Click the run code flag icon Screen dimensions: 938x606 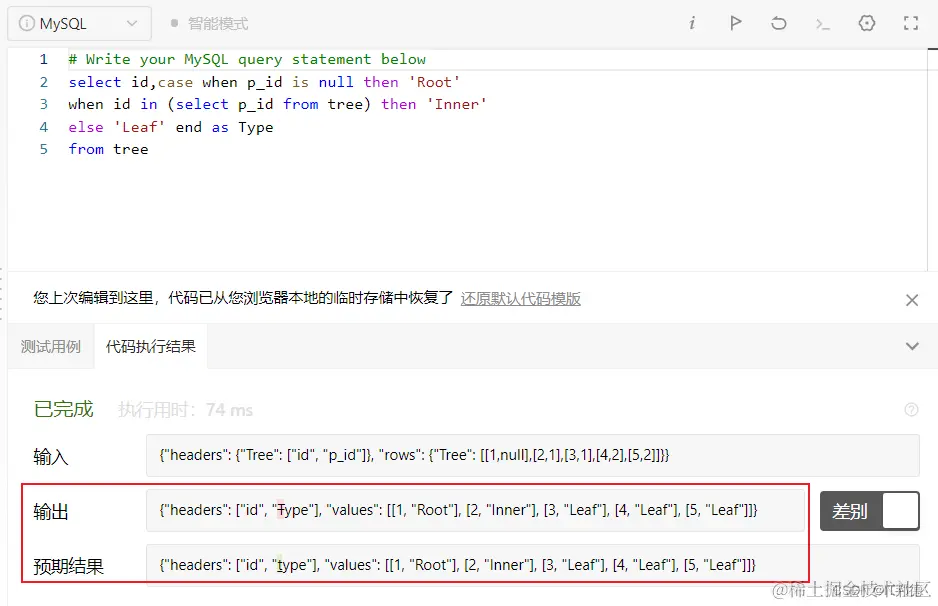[x=735, y=23]
